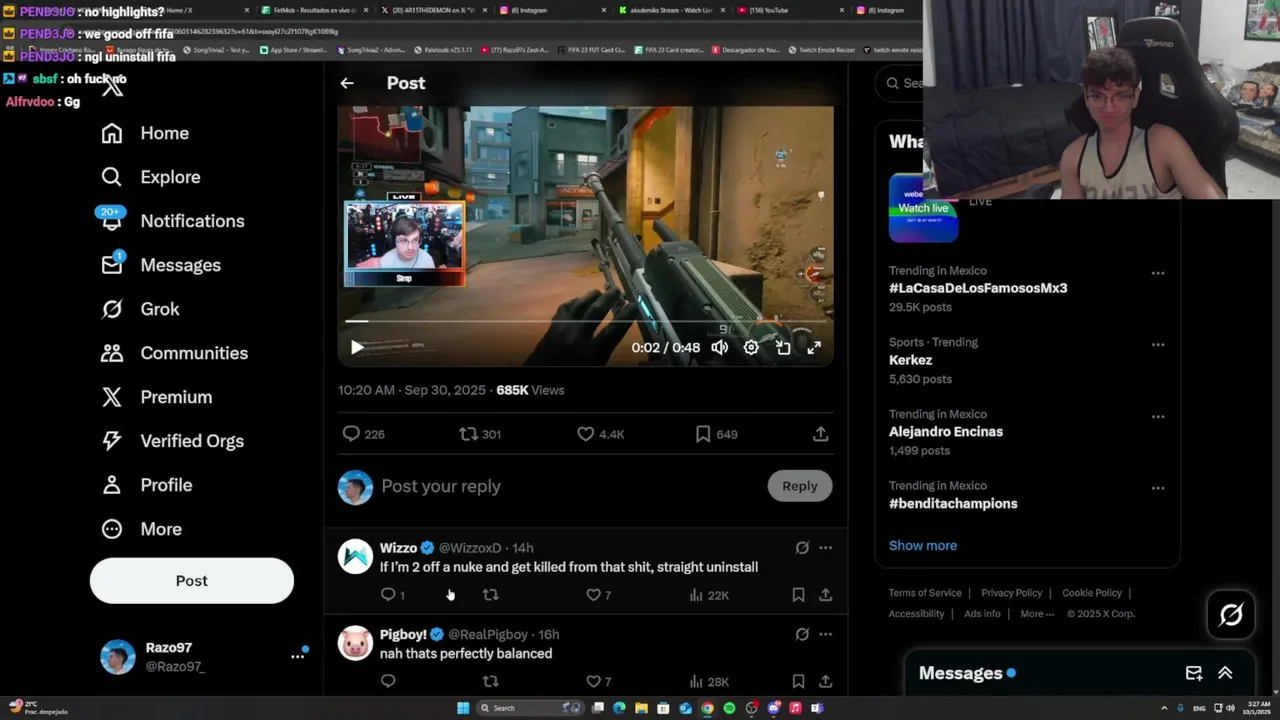Open Premium in the sidebar

(156, 397)
